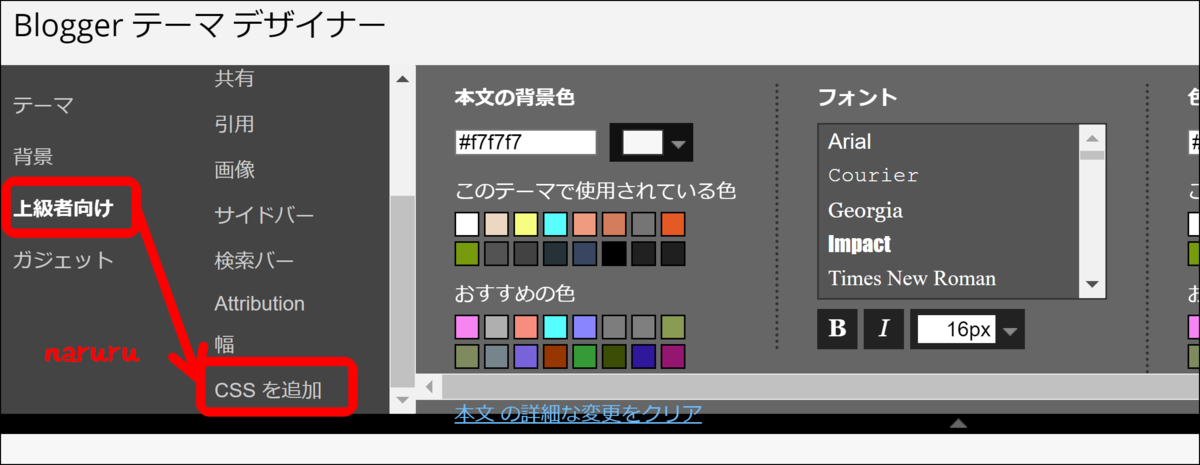Click the advanced list scroll-down arrow
The image size is (1200, 465).
click(x=403, y=400)
